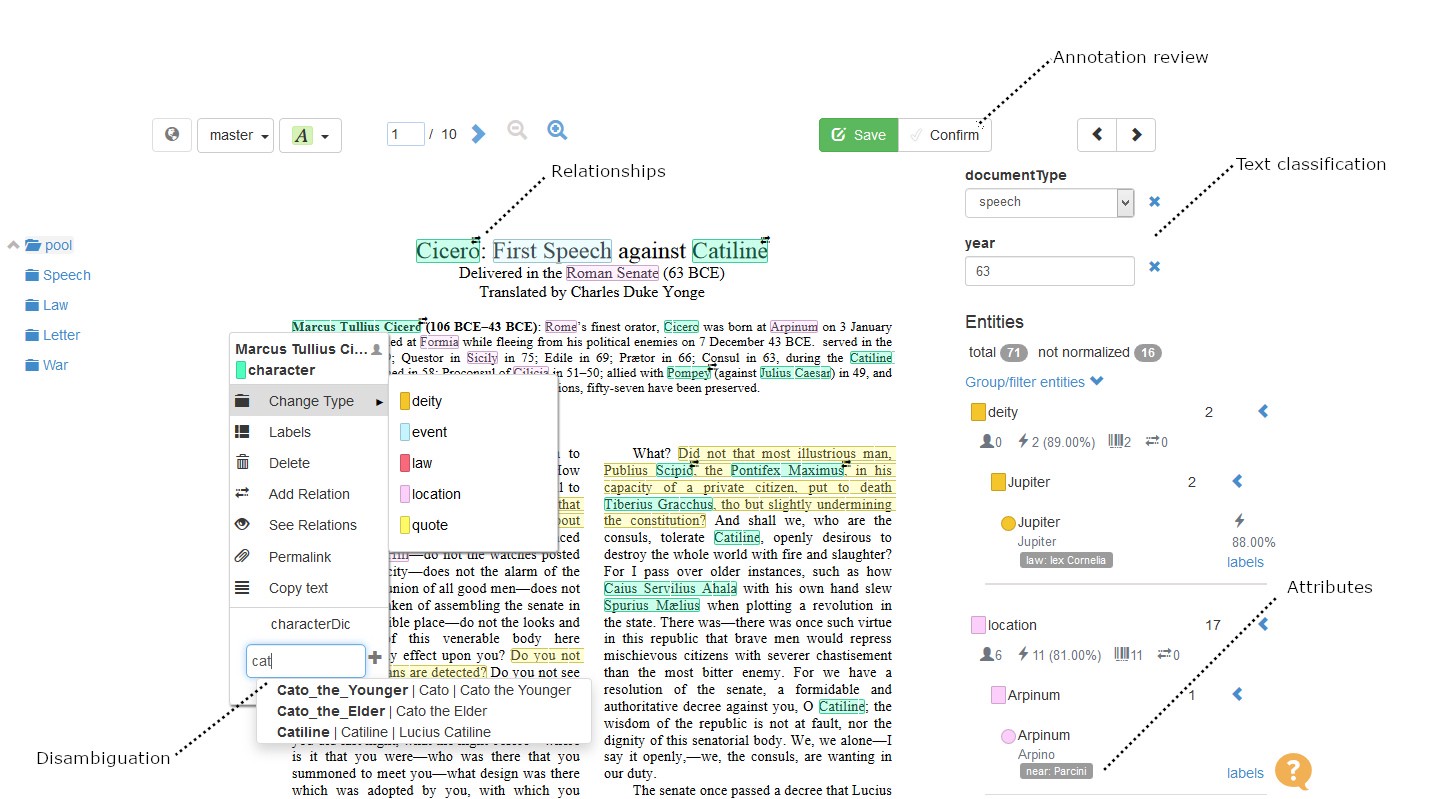Click the First Speech annotation
Viewport: 1431px width, 799px height.
pos(551,251)
